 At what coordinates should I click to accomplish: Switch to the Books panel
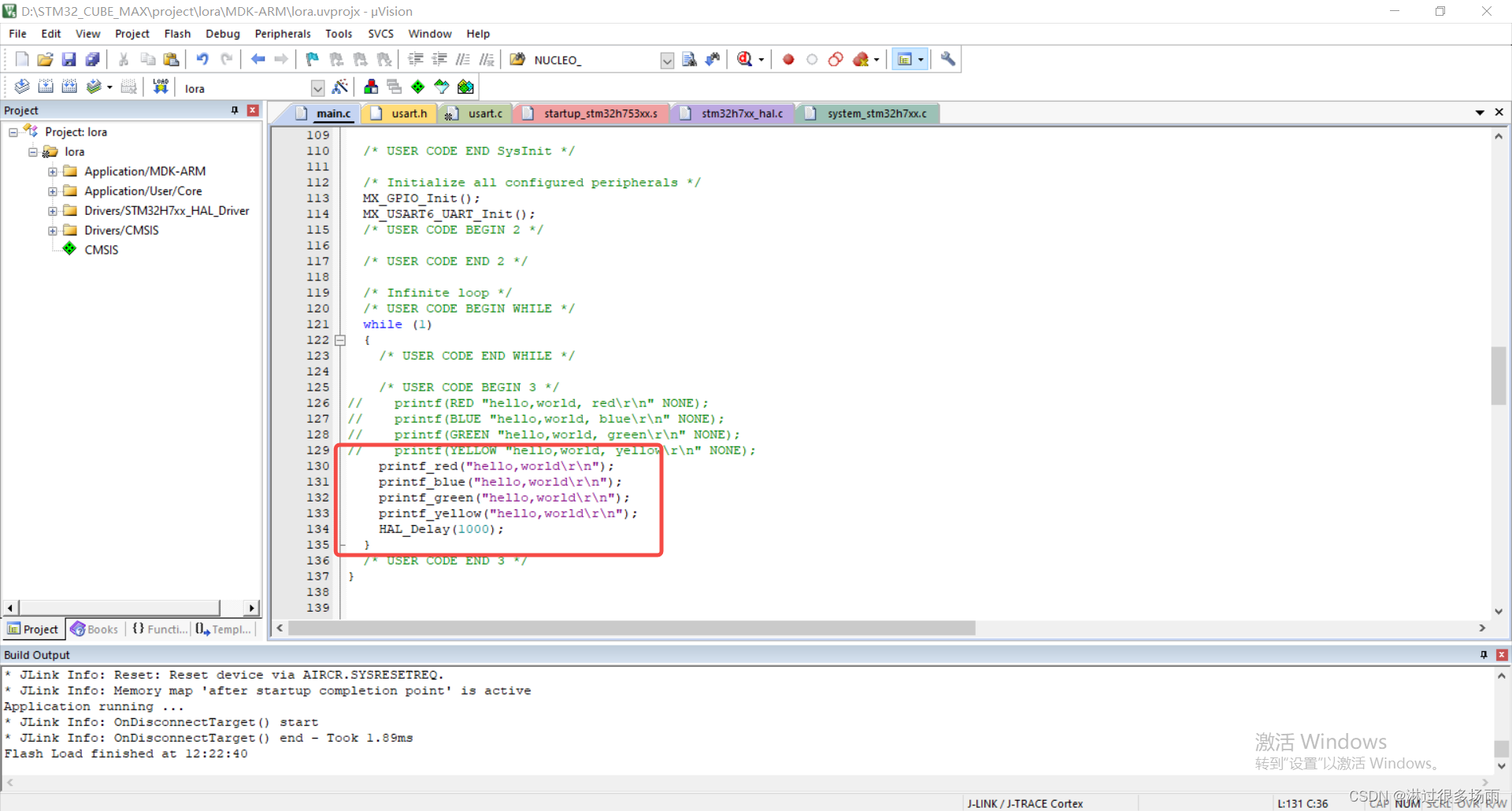94,629
